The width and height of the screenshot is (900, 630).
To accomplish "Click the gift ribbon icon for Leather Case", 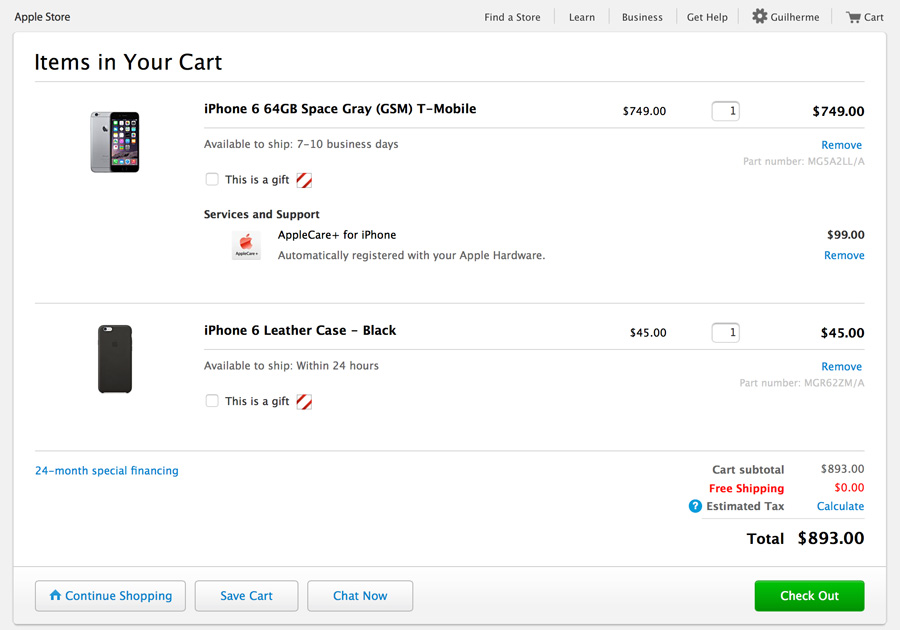I will point(304,402).
